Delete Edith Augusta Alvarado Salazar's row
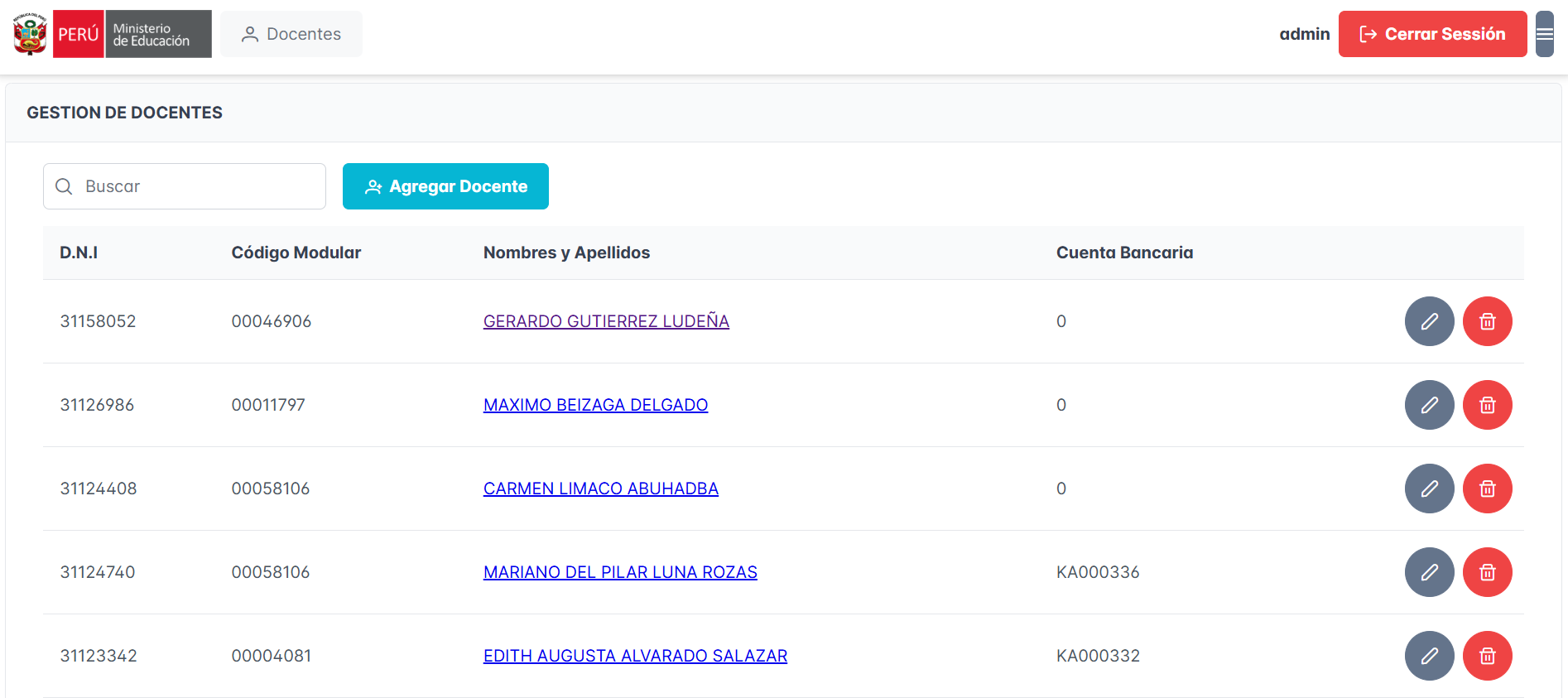Screen dimensions: 1568x698 coord(1487,656)
